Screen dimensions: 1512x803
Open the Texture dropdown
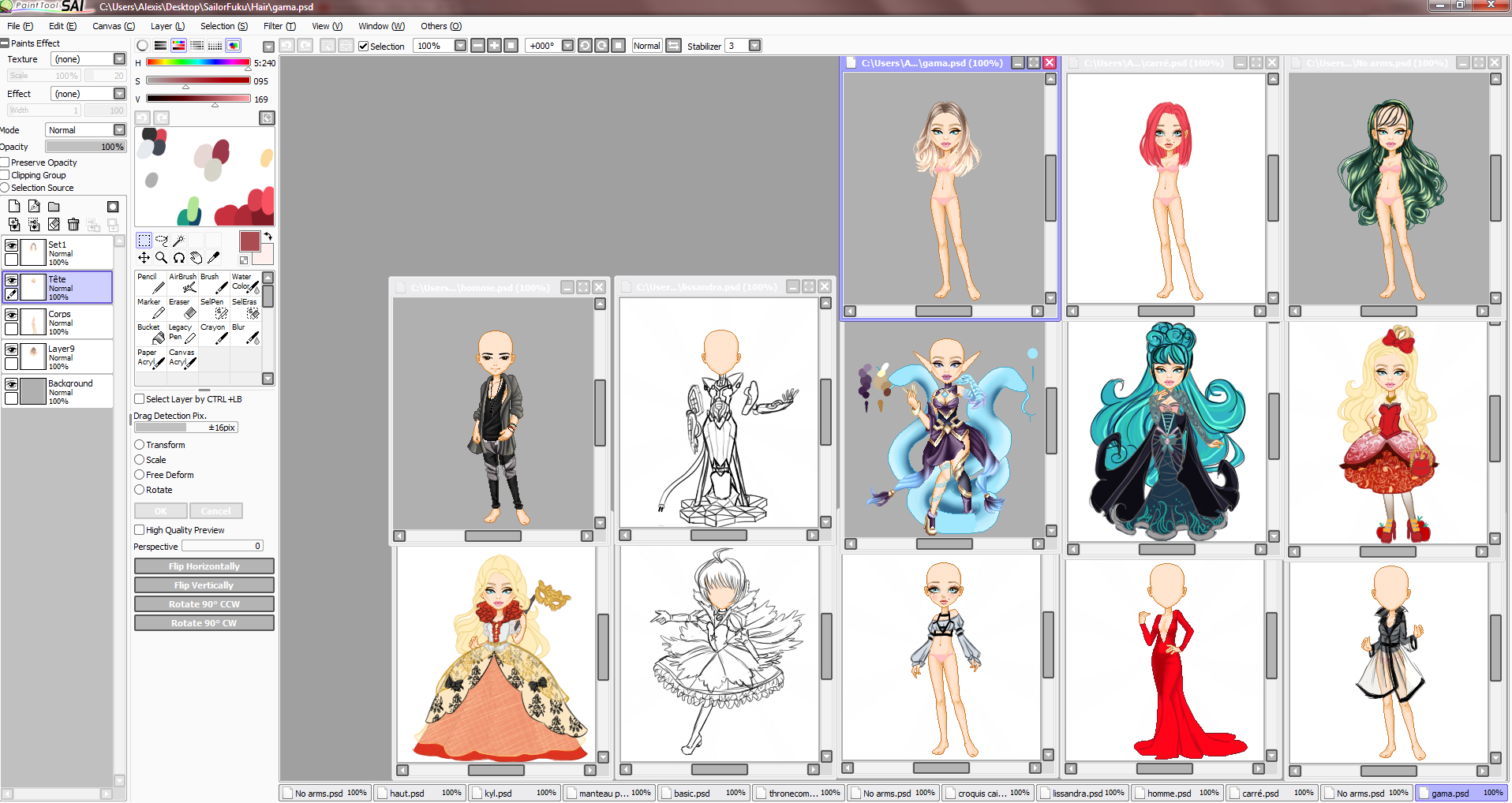120,59
